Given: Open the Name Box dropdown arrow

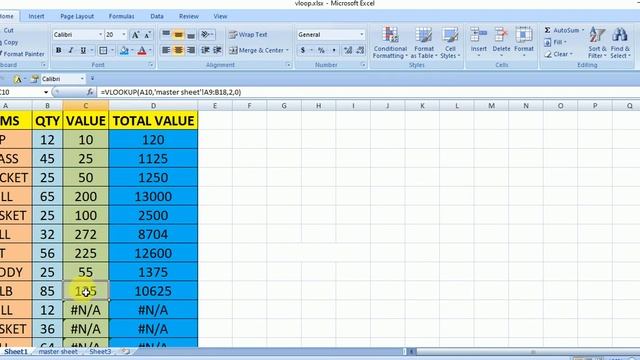Looking at the screenshot, I should (46, 92).
